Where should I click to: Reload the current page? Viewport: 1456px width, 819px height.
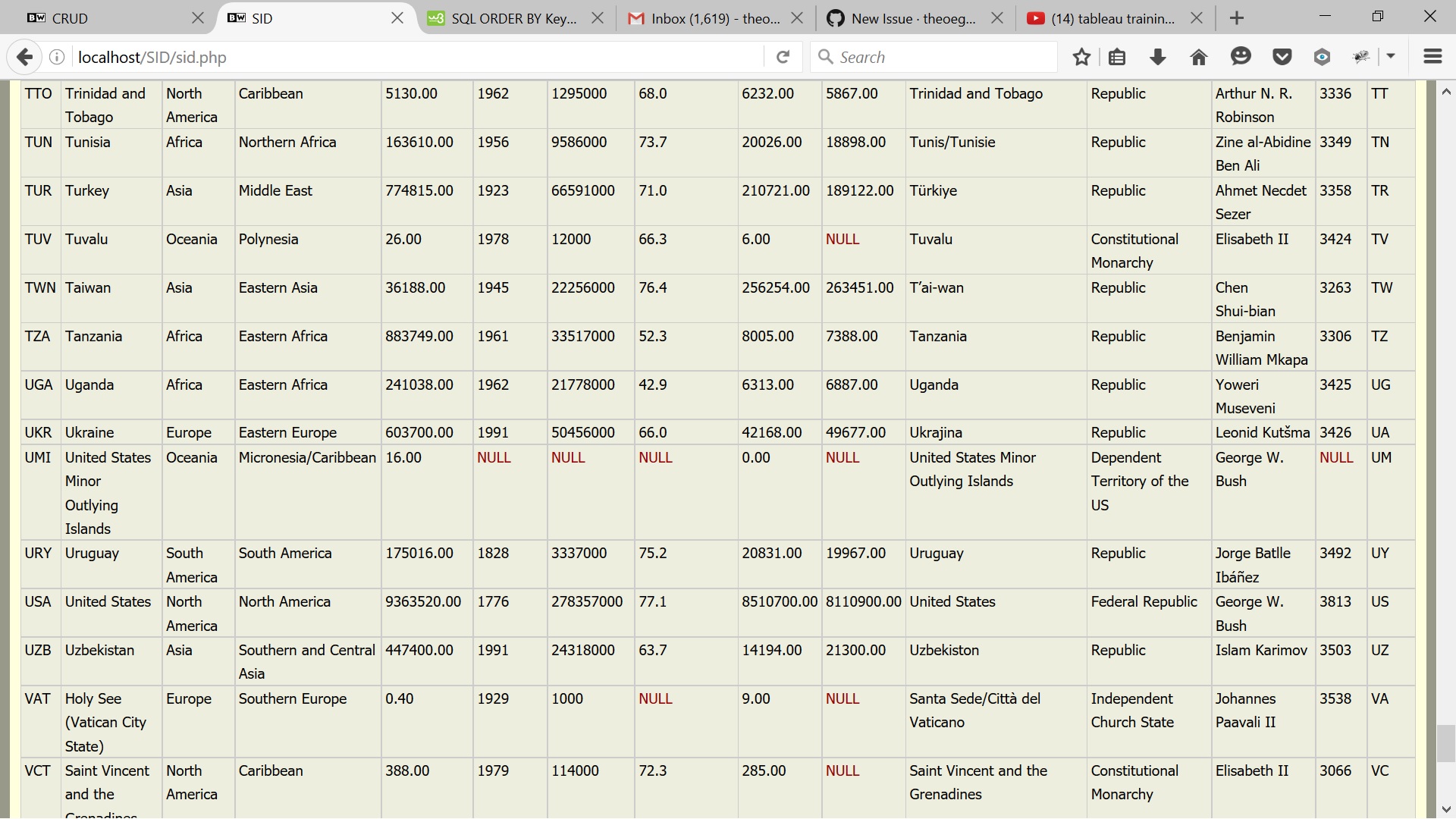coord(783,57)
